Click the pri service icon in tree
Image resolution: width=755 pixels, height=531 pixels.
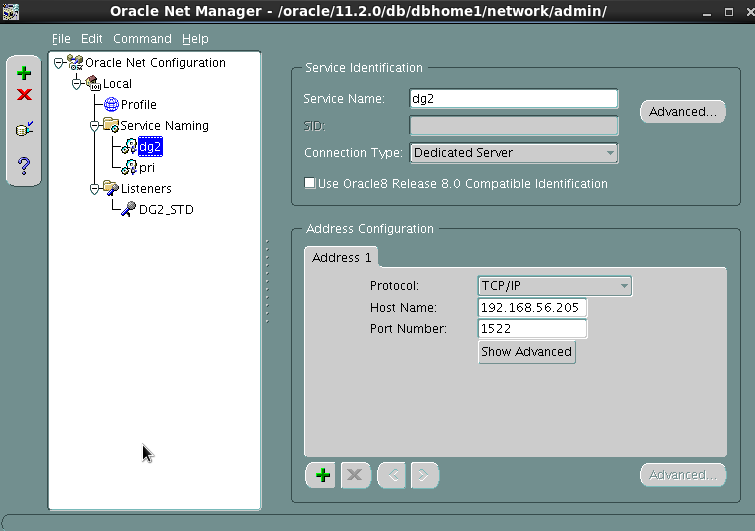[129, 167]
